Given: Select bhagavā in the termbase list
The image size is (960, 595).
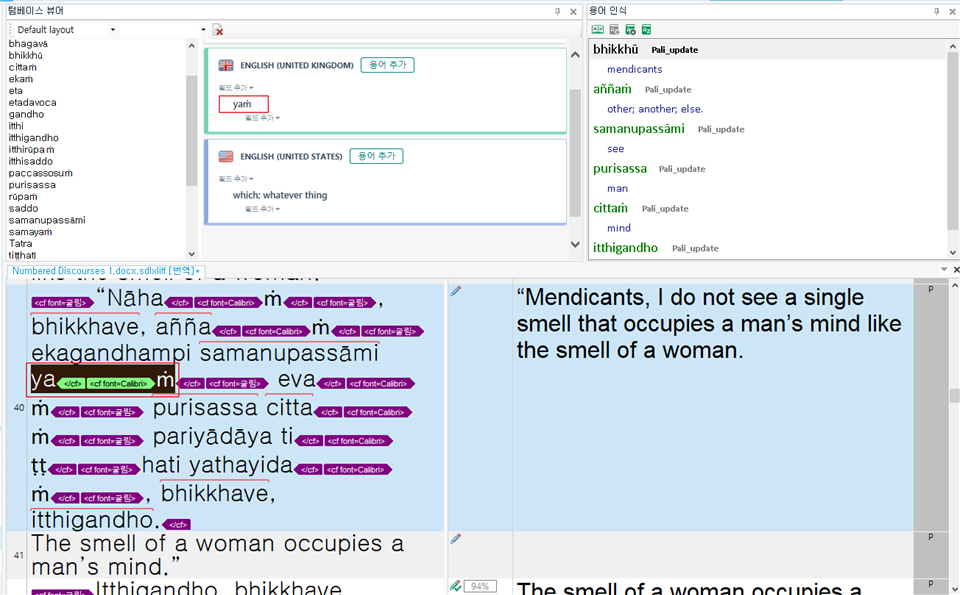Looking at the screenshot, I should click(x=28, y=44).
